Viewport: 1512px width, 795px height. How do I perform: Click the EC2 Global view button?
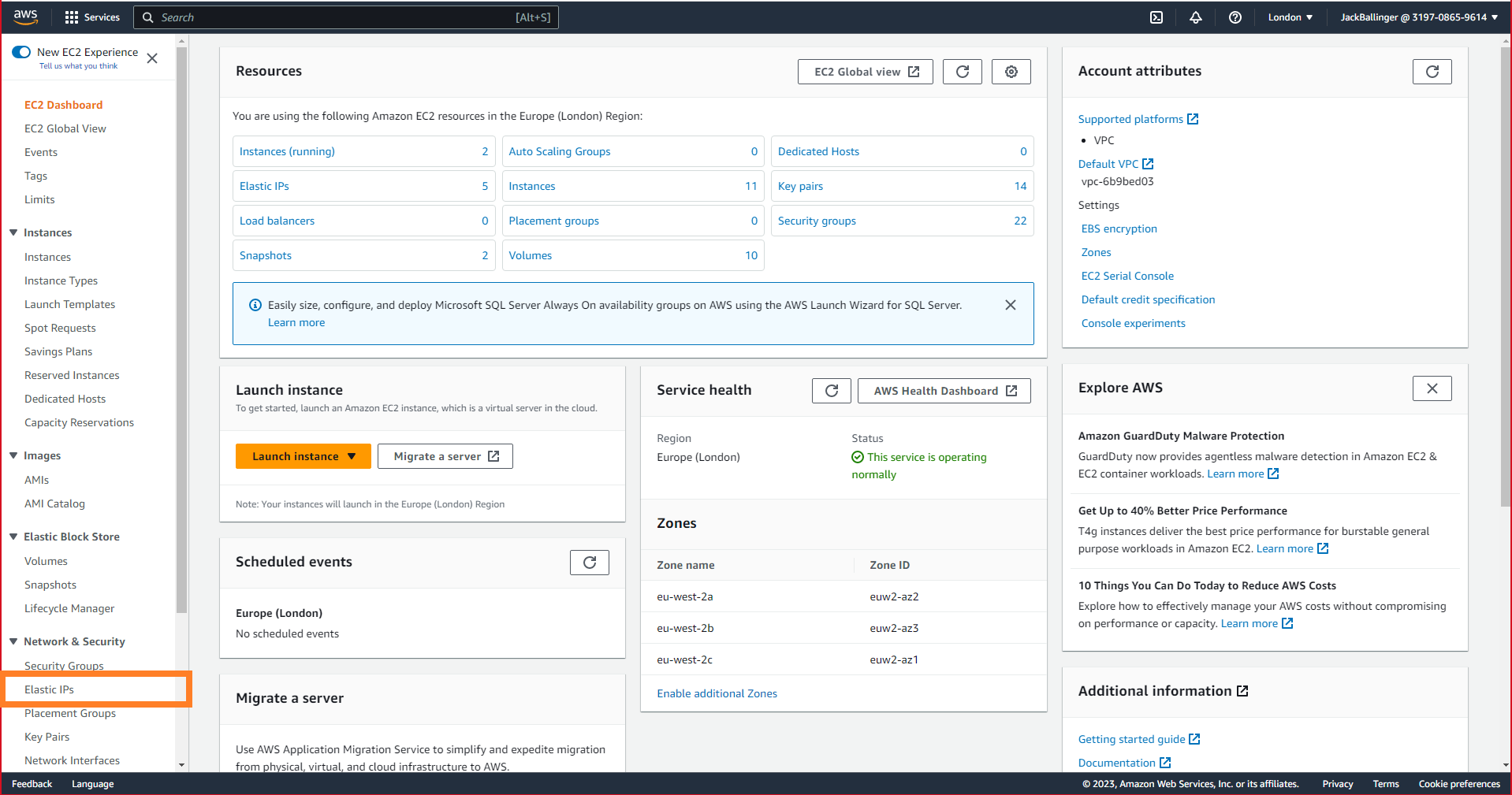coord(866,72)
